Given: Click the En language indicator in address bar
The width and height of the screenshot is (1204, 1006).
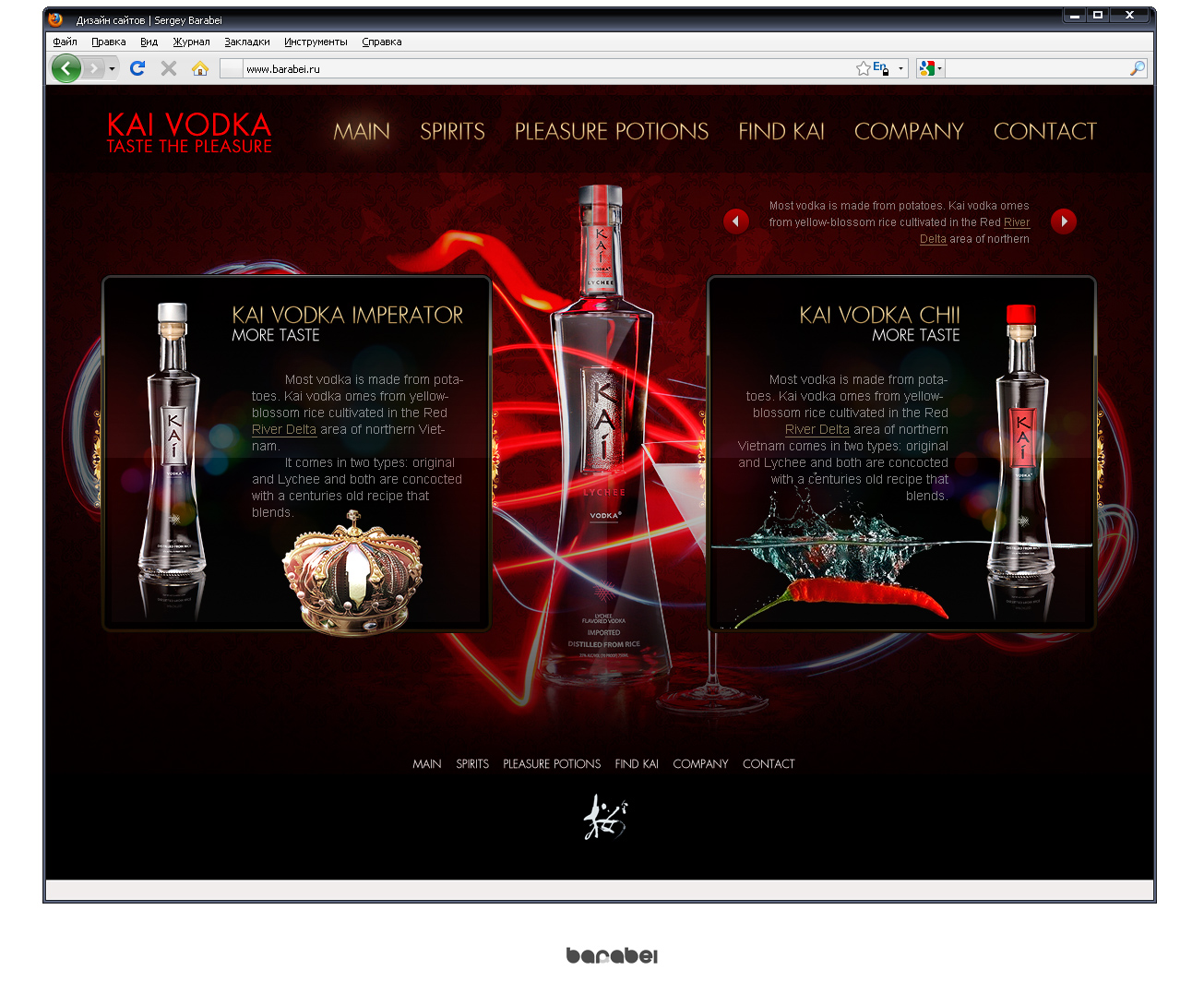Looking at the screenshot, I should point(881,68).
